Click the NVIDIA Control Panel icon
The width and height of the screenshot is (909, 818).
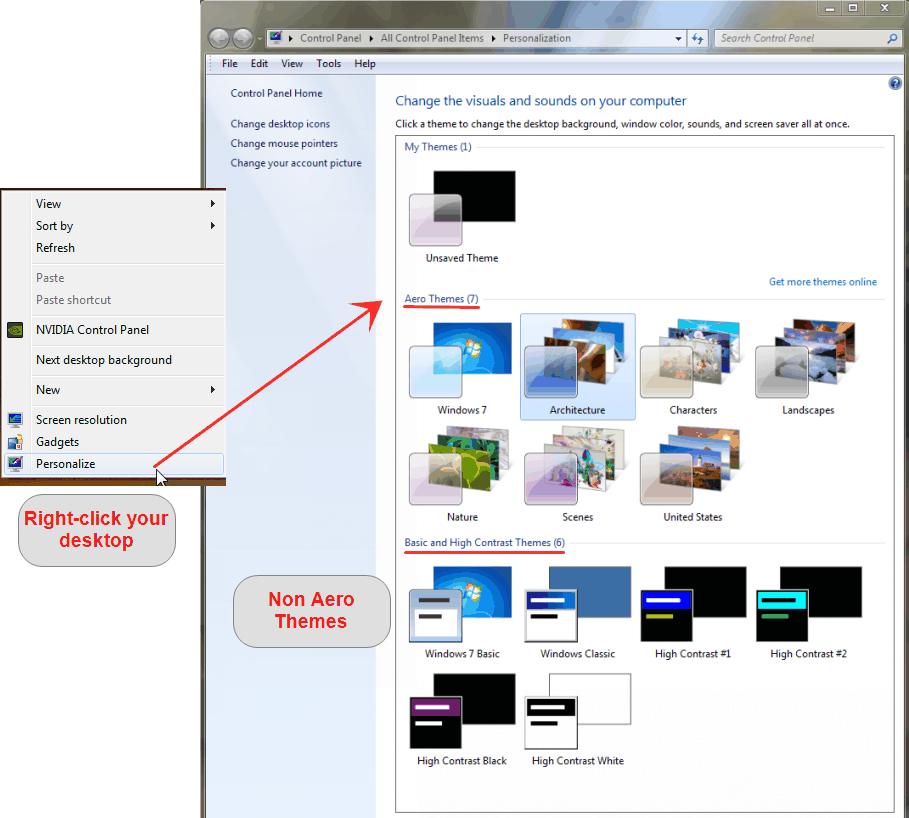click(x=15, y=330)
